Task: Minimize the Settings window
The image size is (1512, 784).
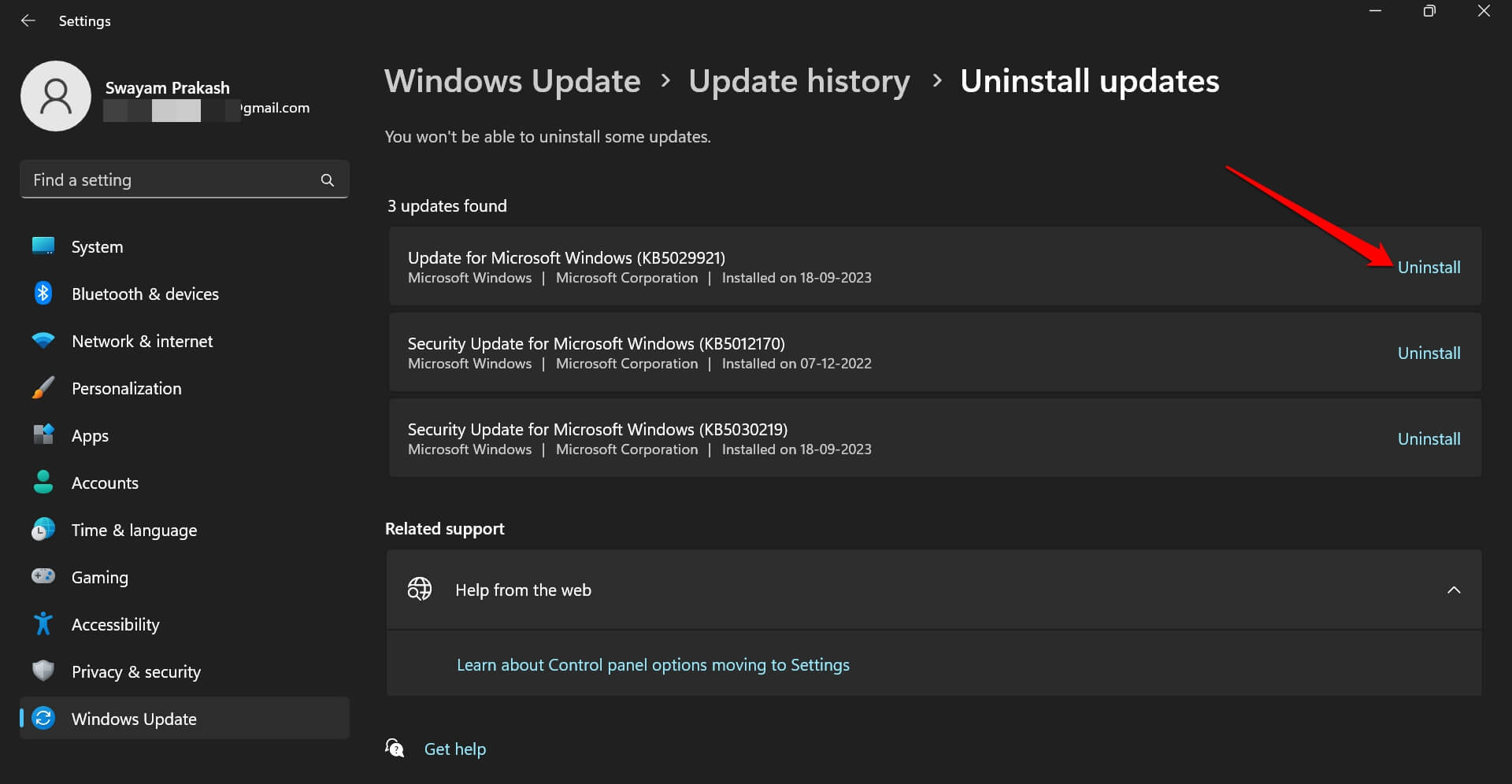Action: pos(1376,11)
